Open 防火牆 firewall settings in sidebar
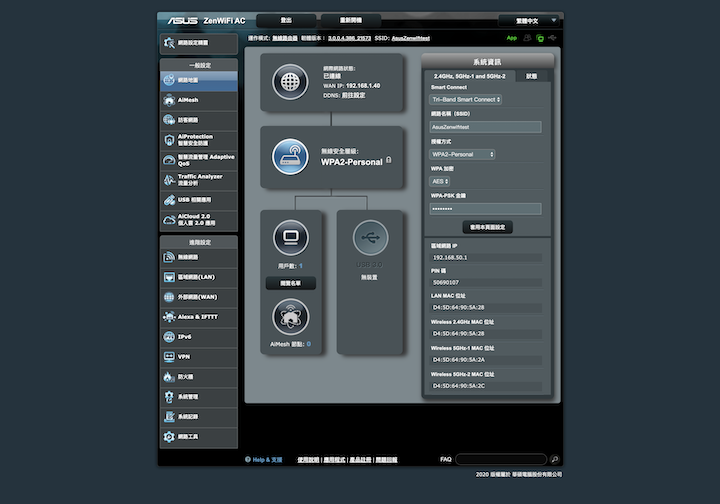720x504 pixels. (x=199, y=377)
